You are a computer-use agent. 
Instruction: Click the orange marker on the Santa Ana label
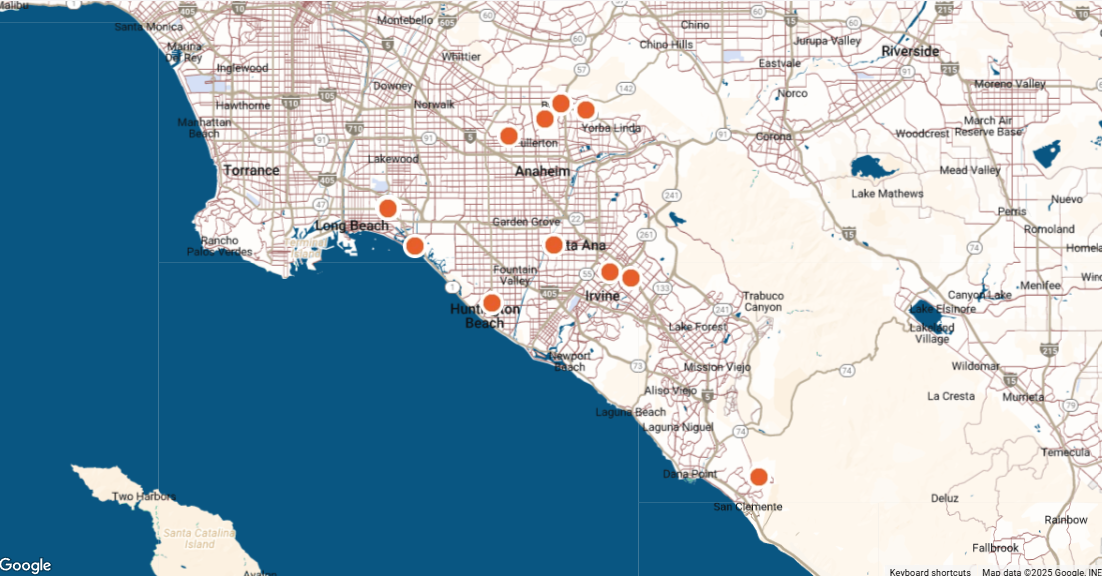click(x=554, y=245)
